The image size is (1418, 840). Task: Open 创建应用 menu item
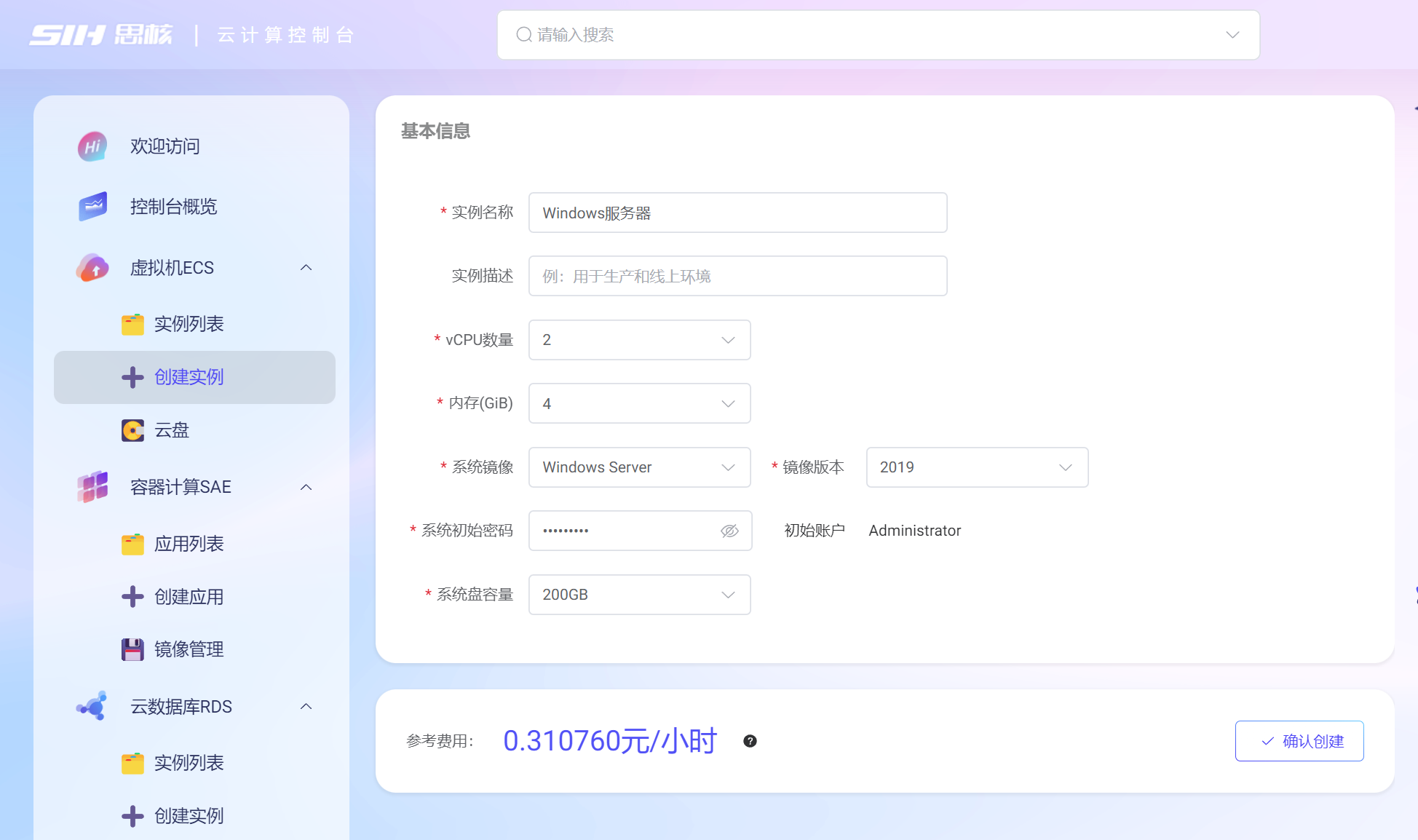pyautogui.click(x=194, y=597)
